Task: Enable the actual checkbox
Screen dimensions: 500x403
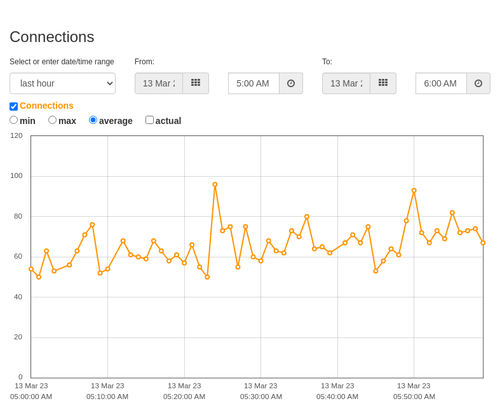Action: (x=150, y=120)
